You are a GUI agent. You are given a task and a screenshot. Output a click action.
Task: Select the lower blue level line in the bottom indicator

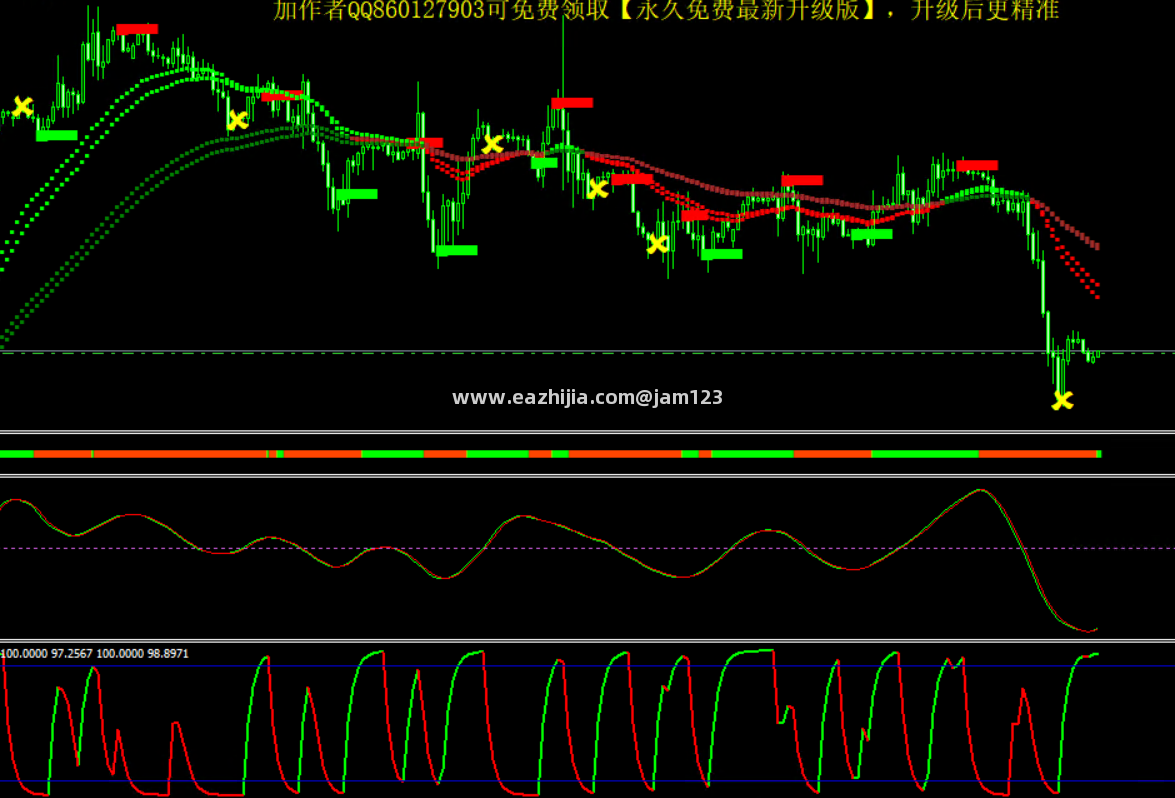pyautogui.click(x=588, y=782)
